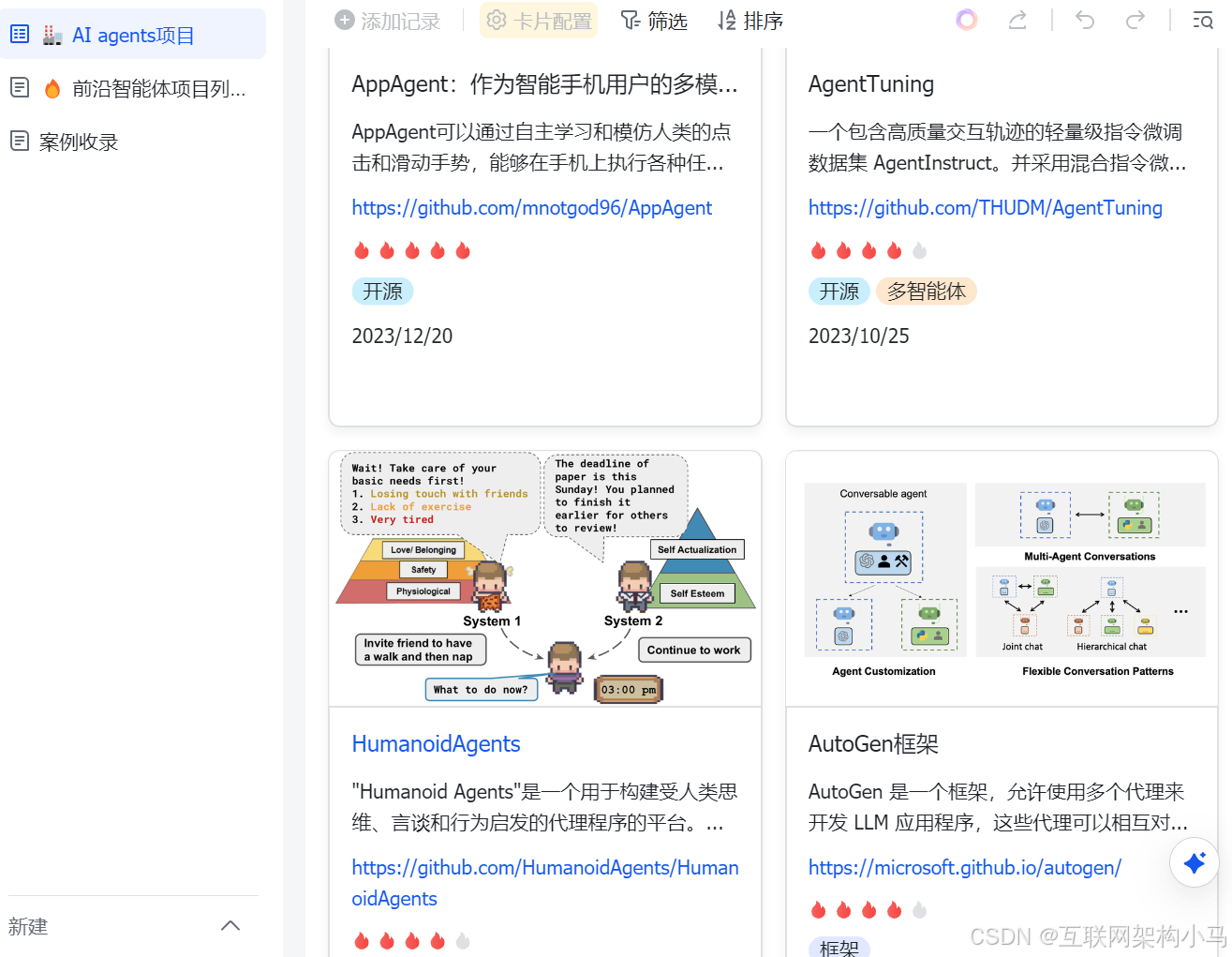Image resolution: width=1232 pixels, height=957 pixels.
Task: Click the 开源 tag on AgentTuning card
Action: pyautogui.click(x=839, y=292)
